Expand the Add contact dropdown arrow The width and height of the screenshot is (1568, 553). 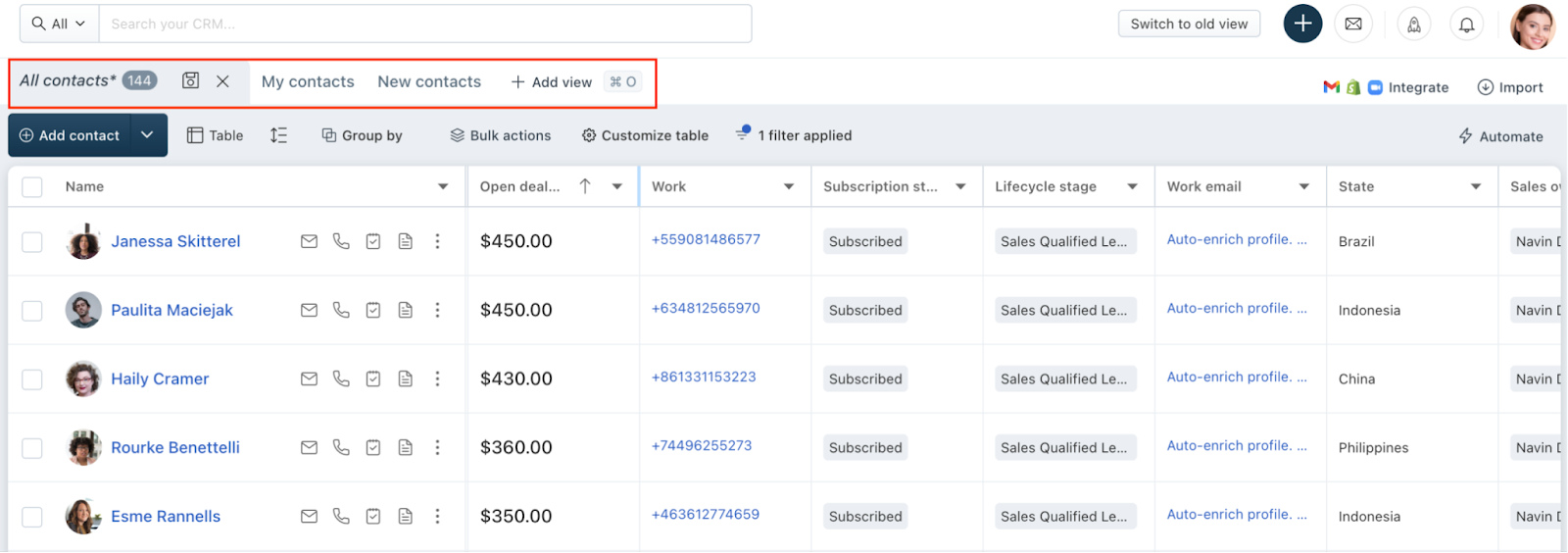[147, 135]
